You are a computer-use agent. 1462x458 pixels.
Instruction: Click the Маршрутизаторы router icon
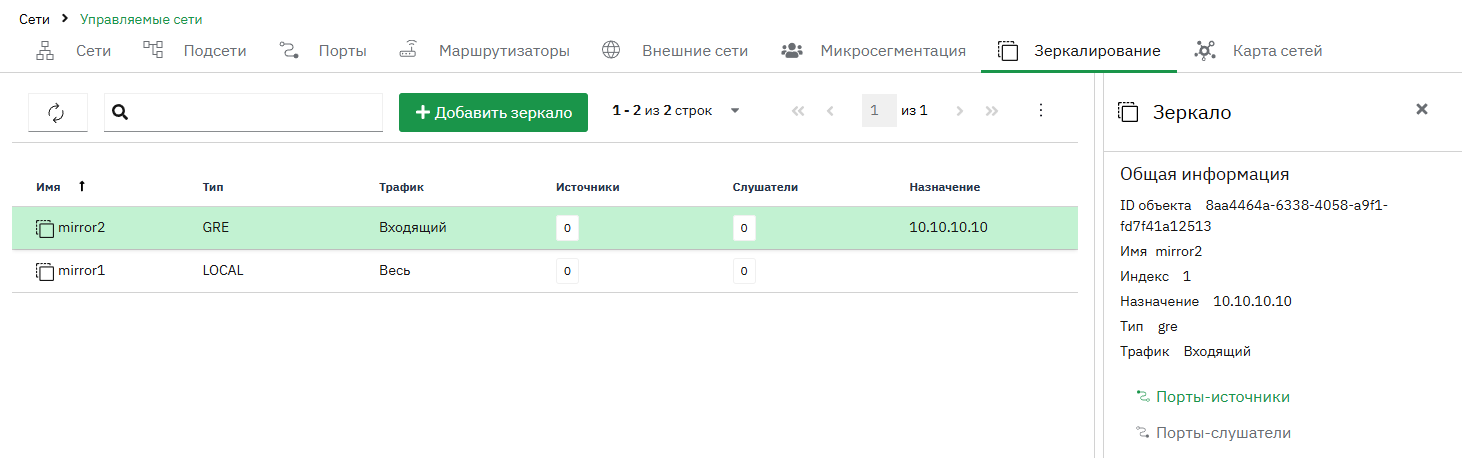(408, 50)
